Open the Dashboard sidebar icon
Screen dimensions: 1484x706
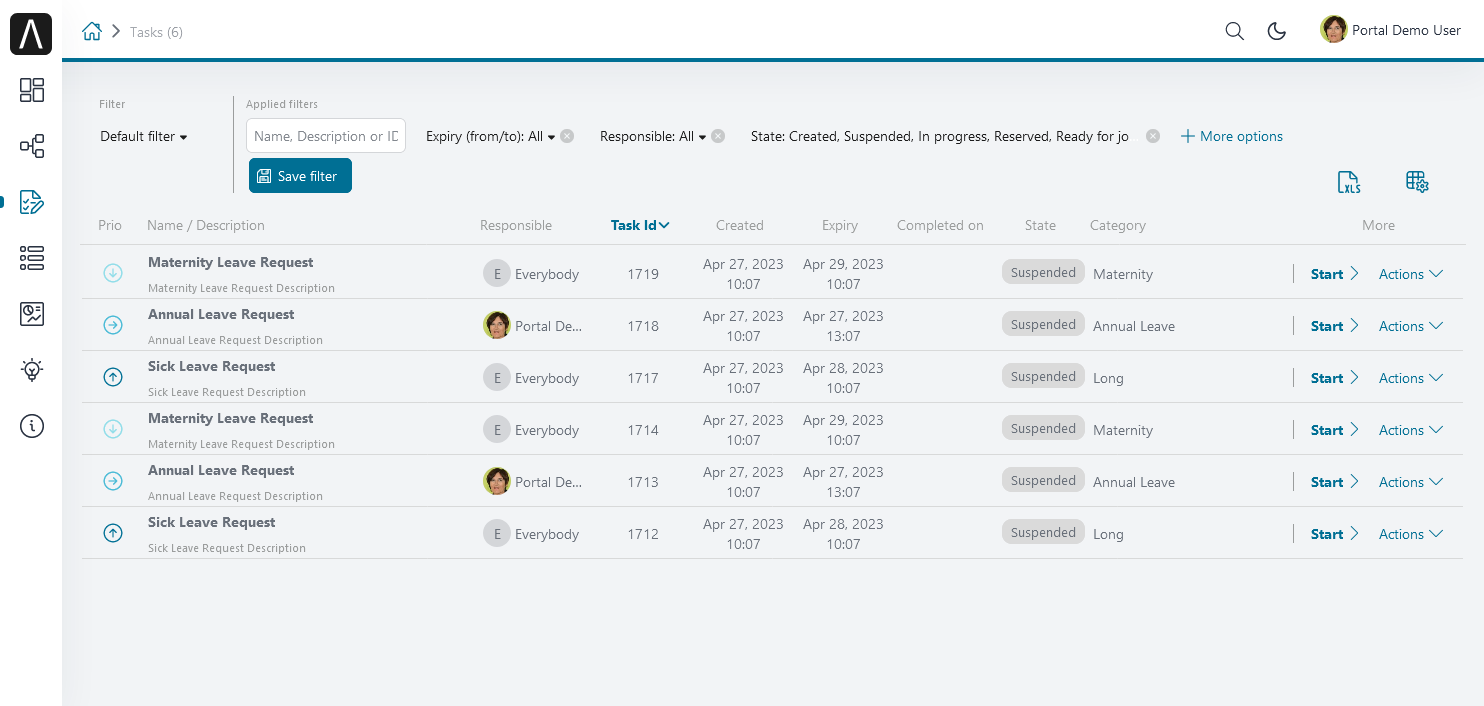coord(32,90)
